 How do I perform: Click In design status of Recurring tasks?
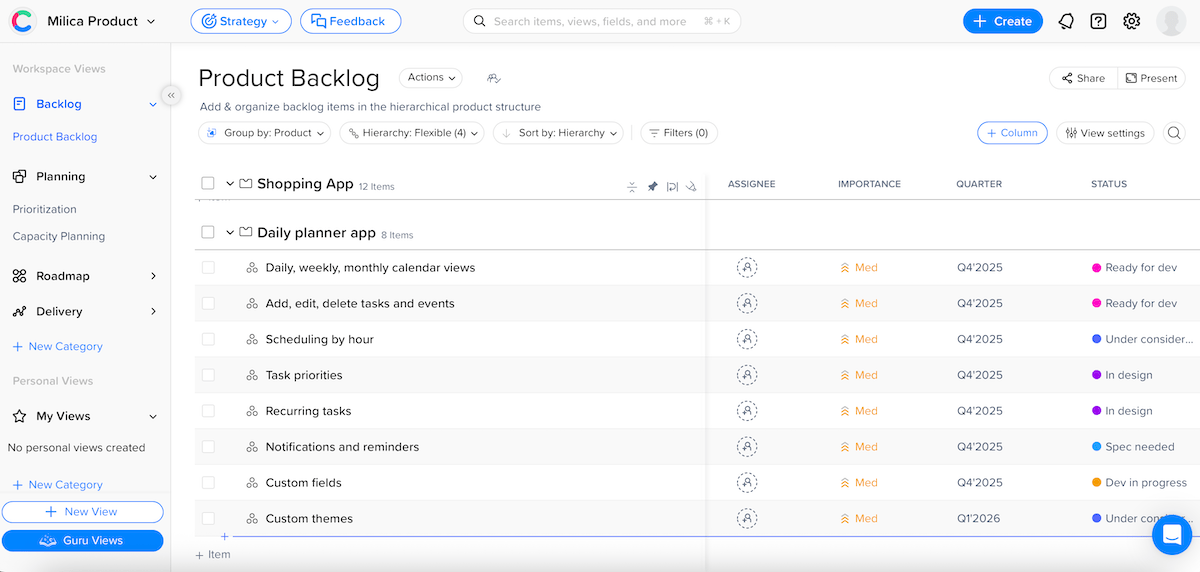click(x=1128, y=411)
